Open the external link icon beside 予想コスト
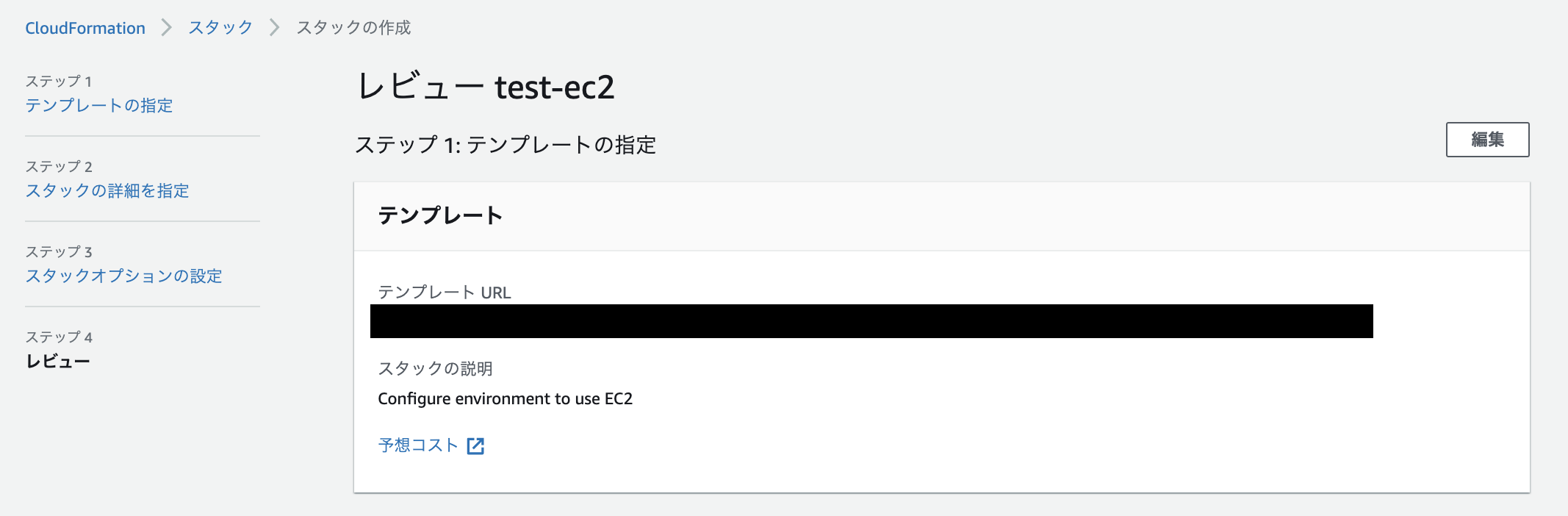 pyautogui.click(x=476, y=445)
